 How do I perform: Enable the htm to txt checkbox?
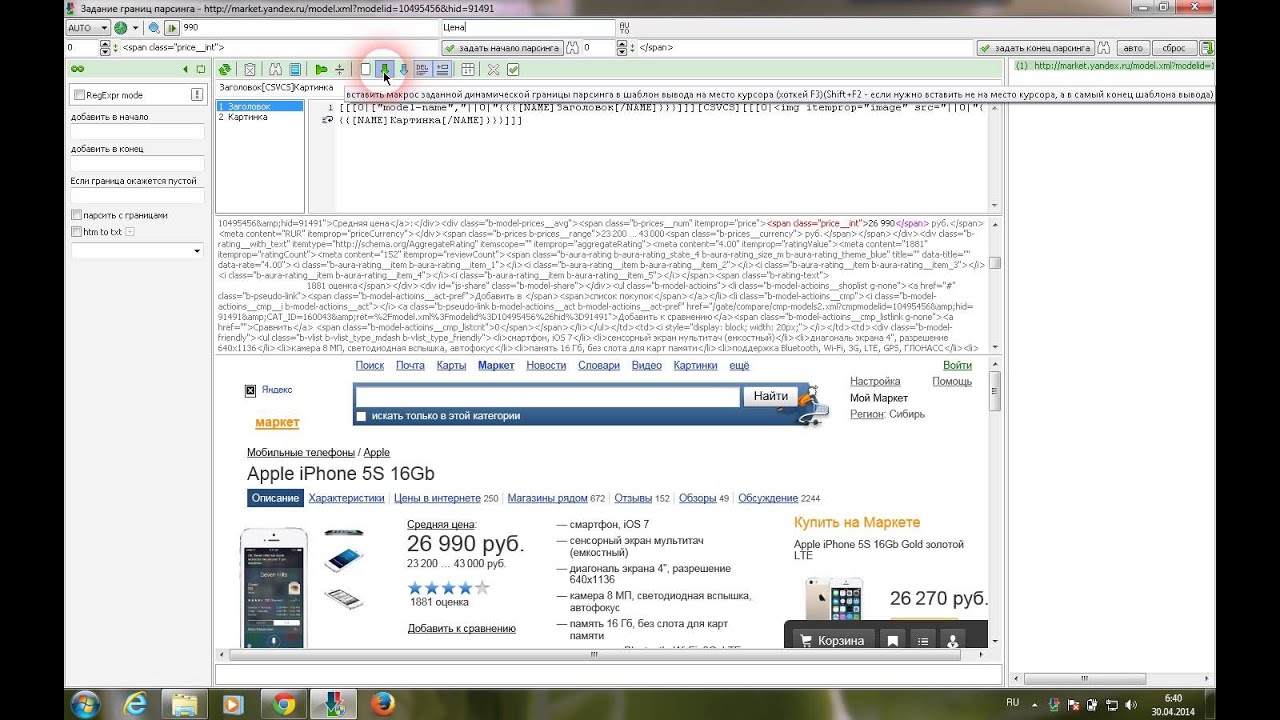click(77, 232)
